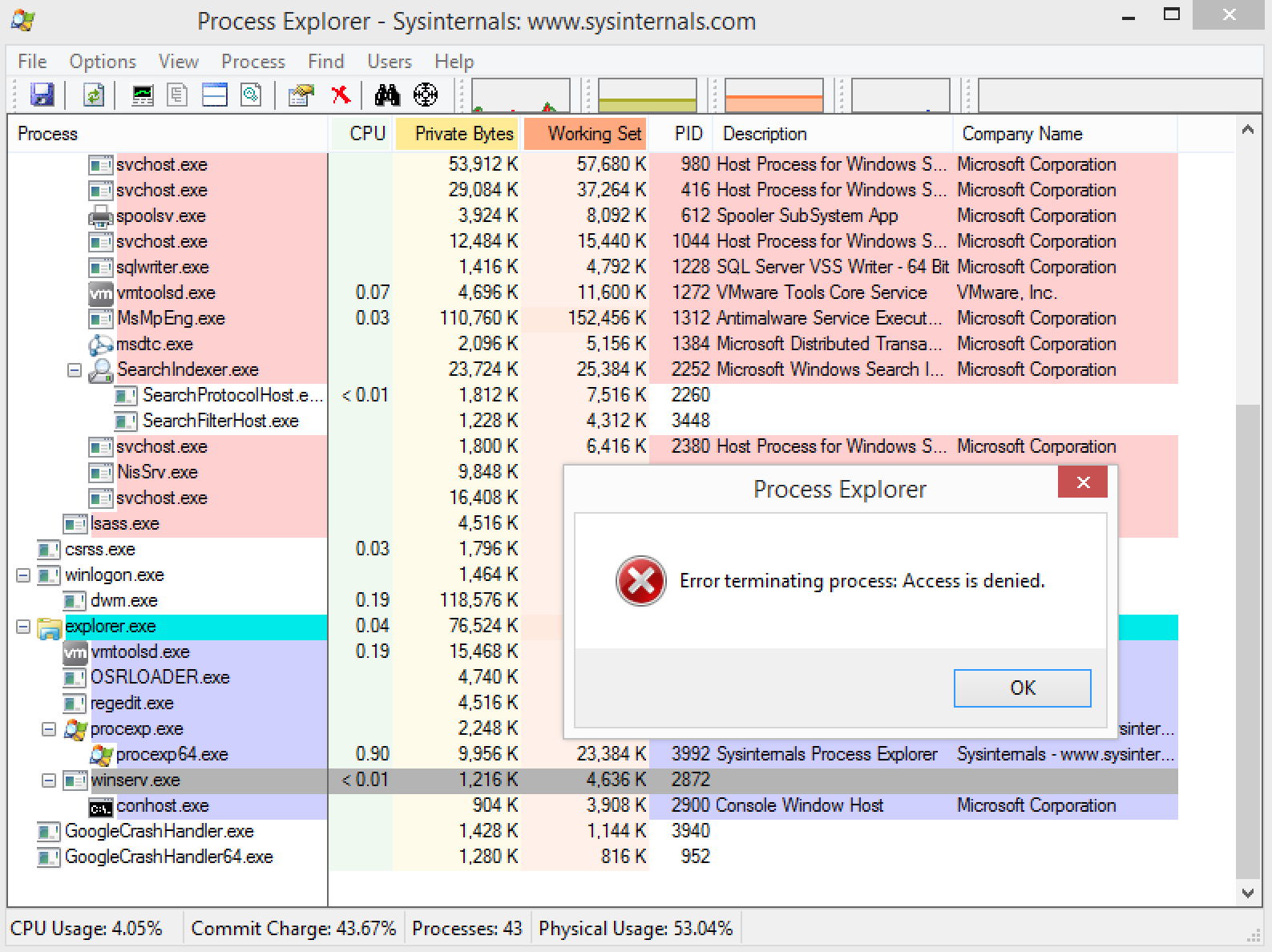Collapse the explorer.exe tree node
The height and width of the screenshot is (952, 1272).
[23, 627]
